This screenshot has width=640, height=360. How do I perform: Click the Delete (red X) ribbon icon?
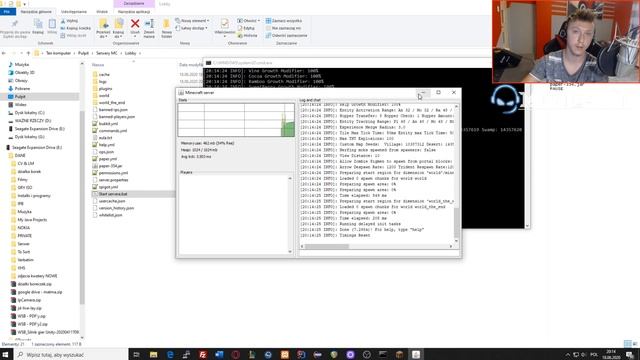pos(135,24)
